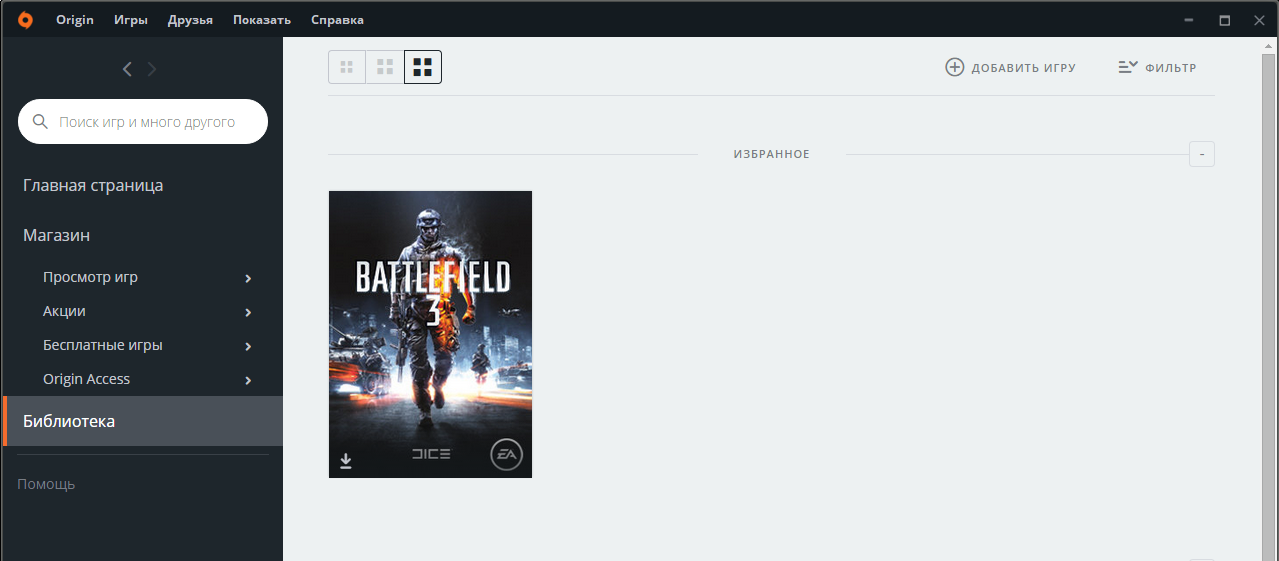The width and height of the screenshot is (1279, 561).
Task: Open the Battlefield 3 game tile
Action: [x=430, y=334]
